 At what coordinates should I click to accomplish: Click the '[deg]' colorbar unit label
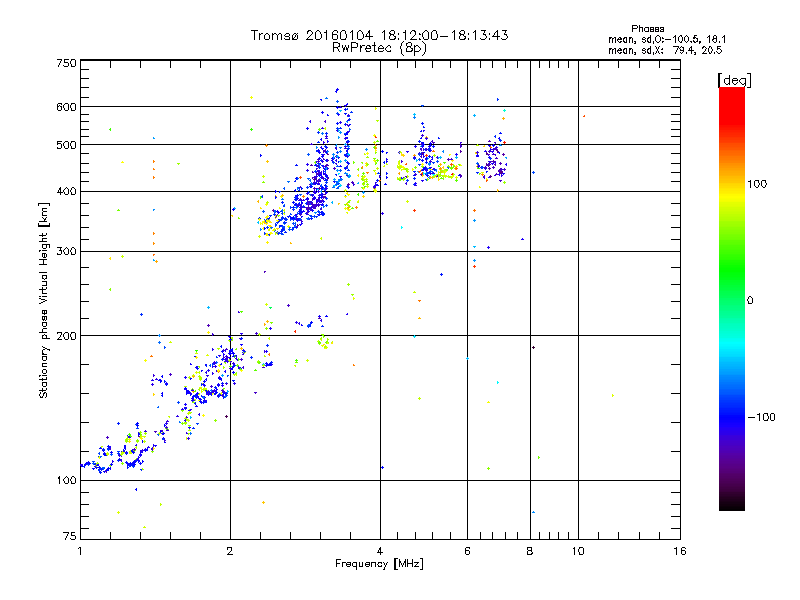click(734, 80)
